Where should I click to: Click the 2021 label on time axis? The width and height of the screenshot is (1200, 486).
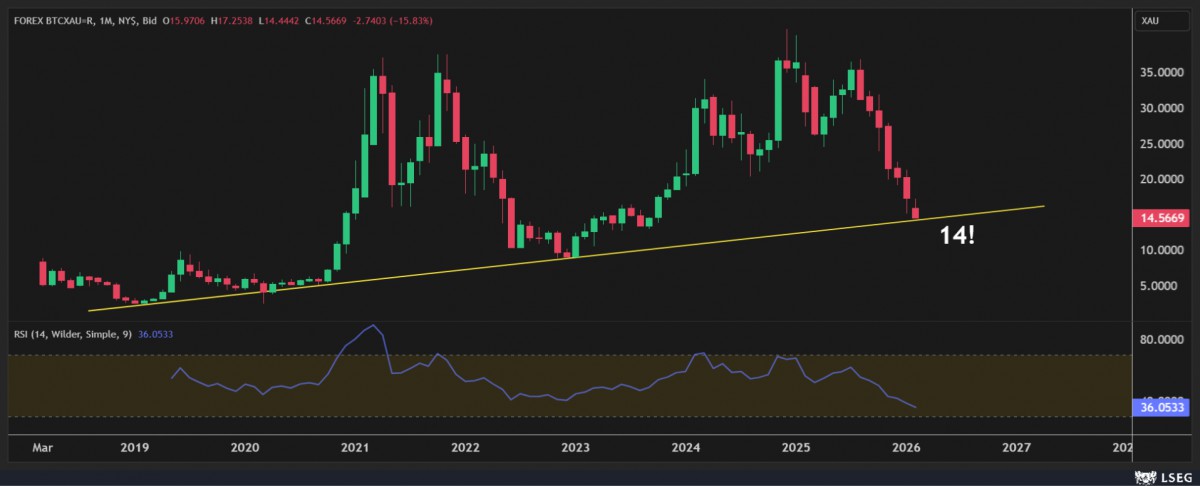tap(353, 448)
